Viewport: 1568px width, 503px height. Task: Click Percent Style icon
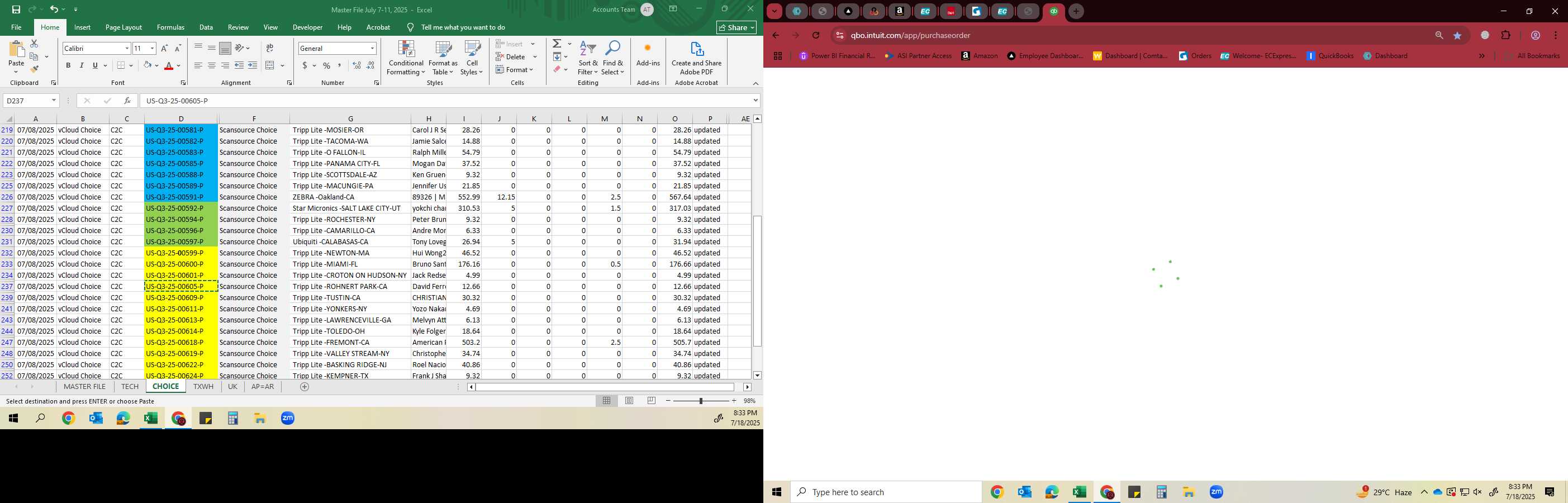[327, 66]
